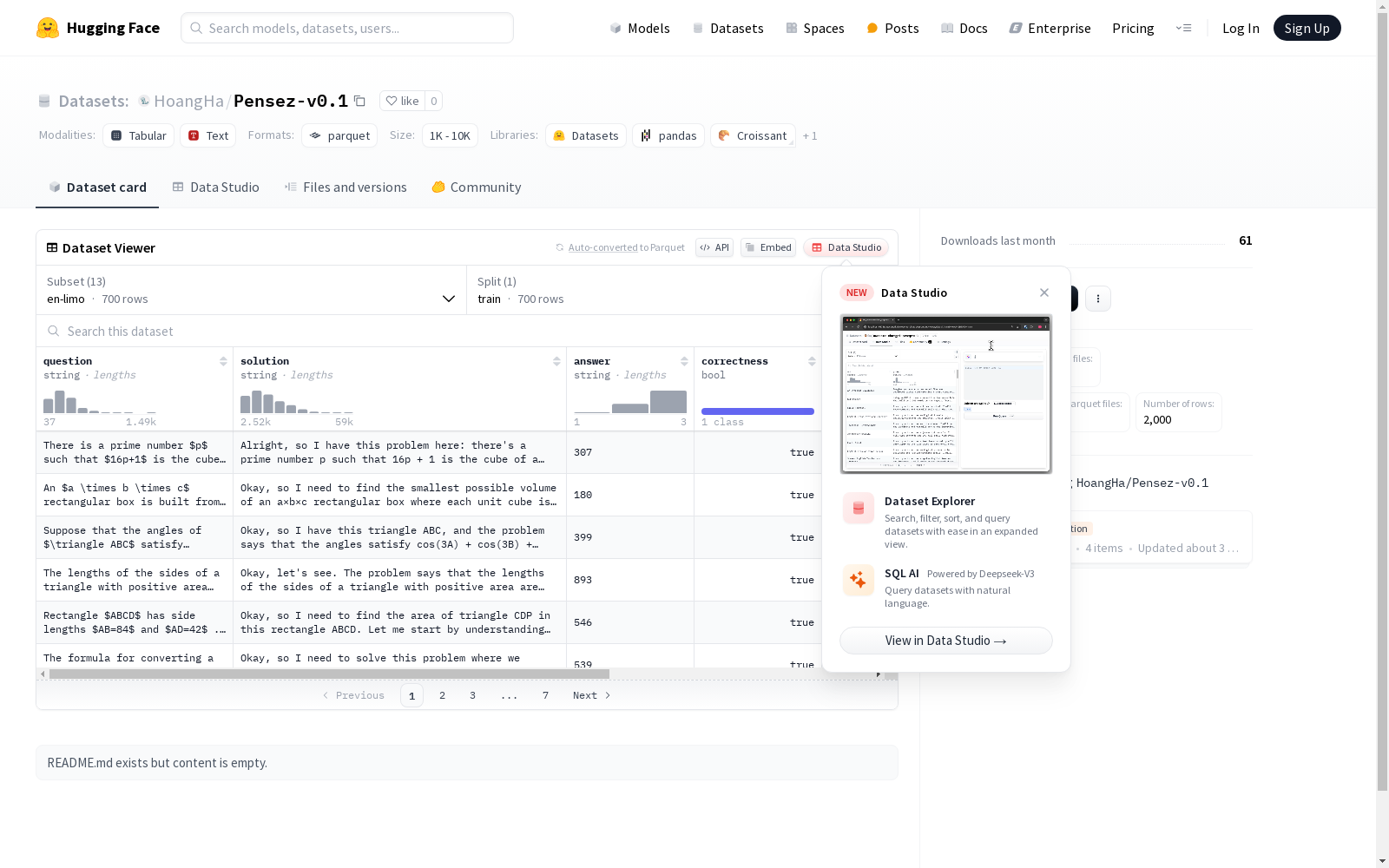Click the Hugging Face logo icon

click(48, 28)
